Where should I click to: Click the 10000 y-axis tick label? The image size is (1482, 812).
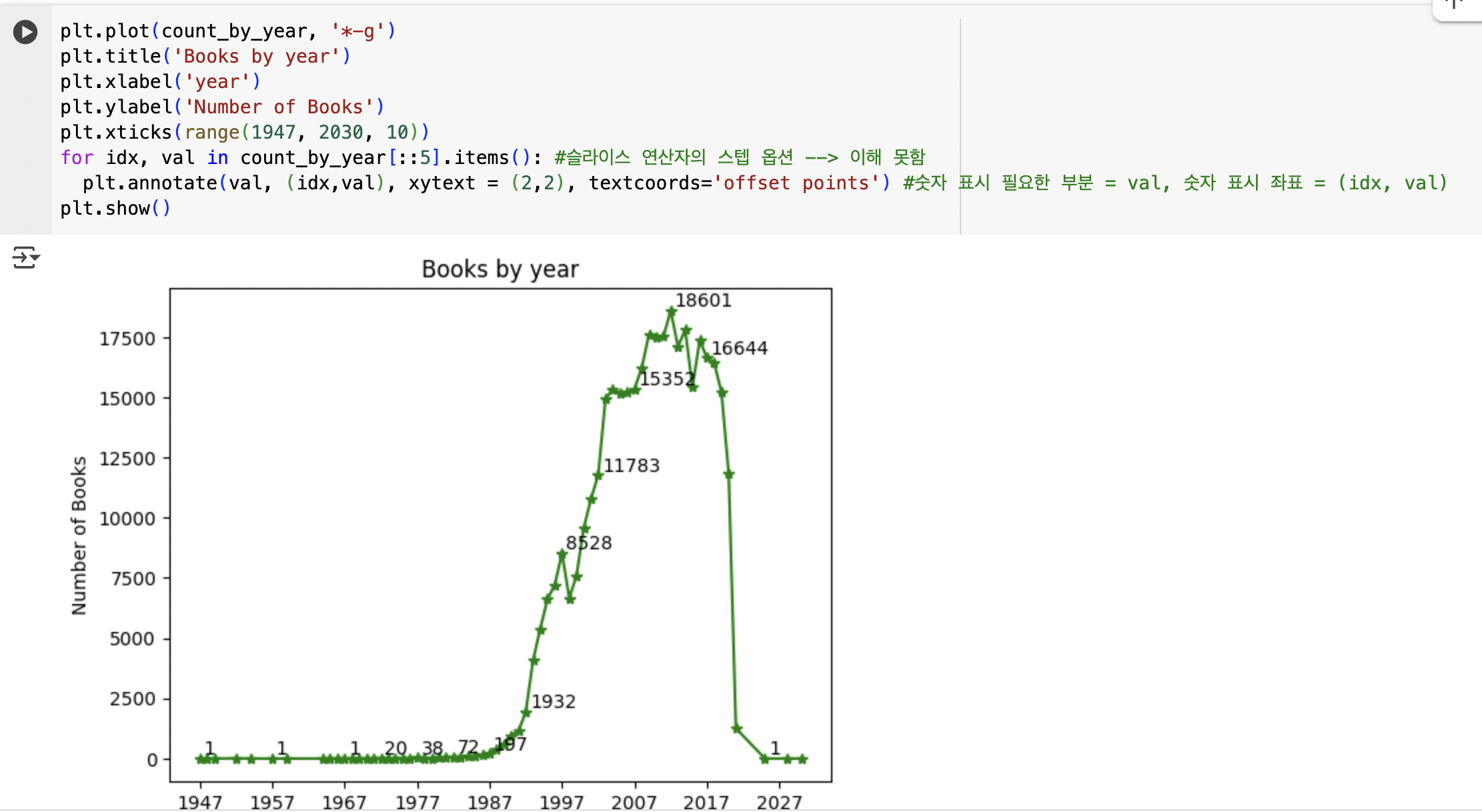(127, 519)
